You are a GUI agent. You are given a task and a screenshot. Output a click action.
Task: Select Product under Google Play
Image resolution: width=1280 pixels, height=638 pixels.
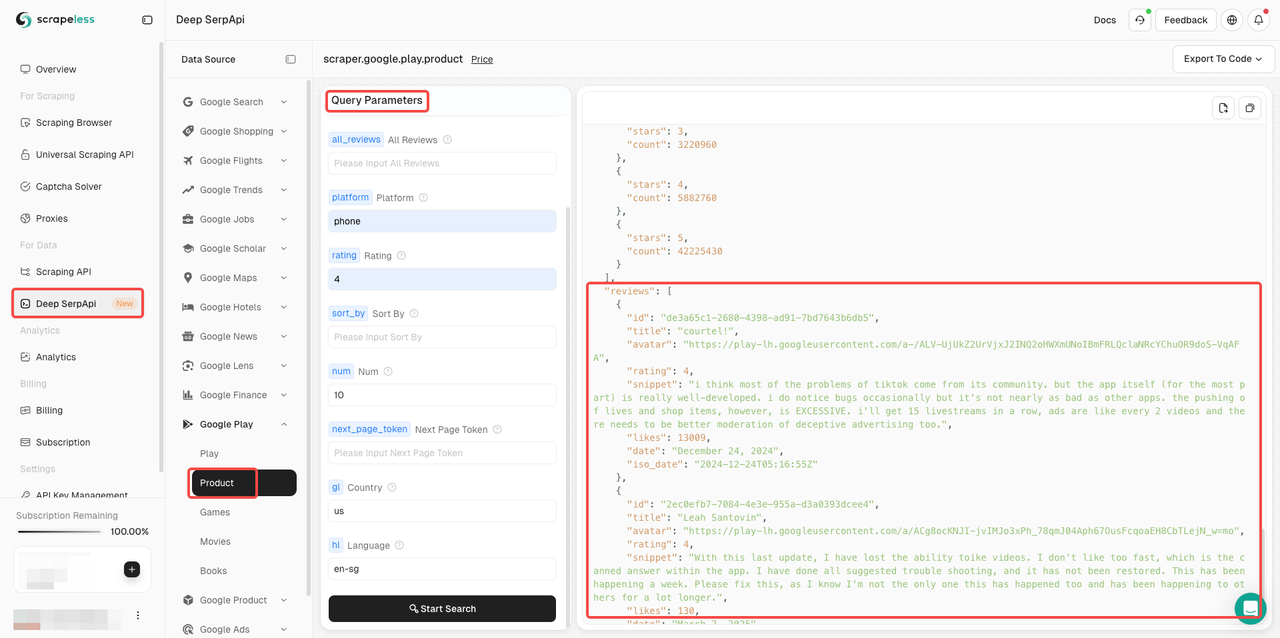244,483
